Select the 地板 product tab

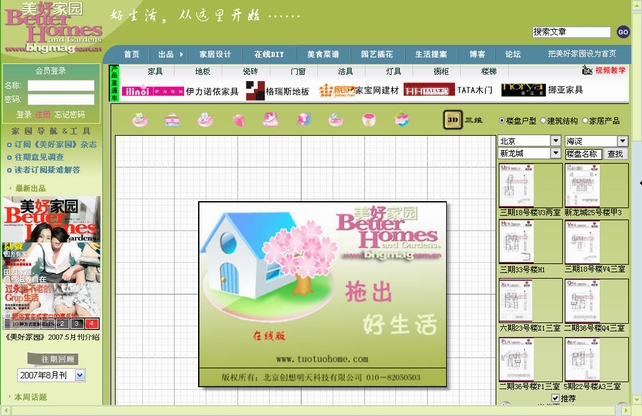[202, 71]
